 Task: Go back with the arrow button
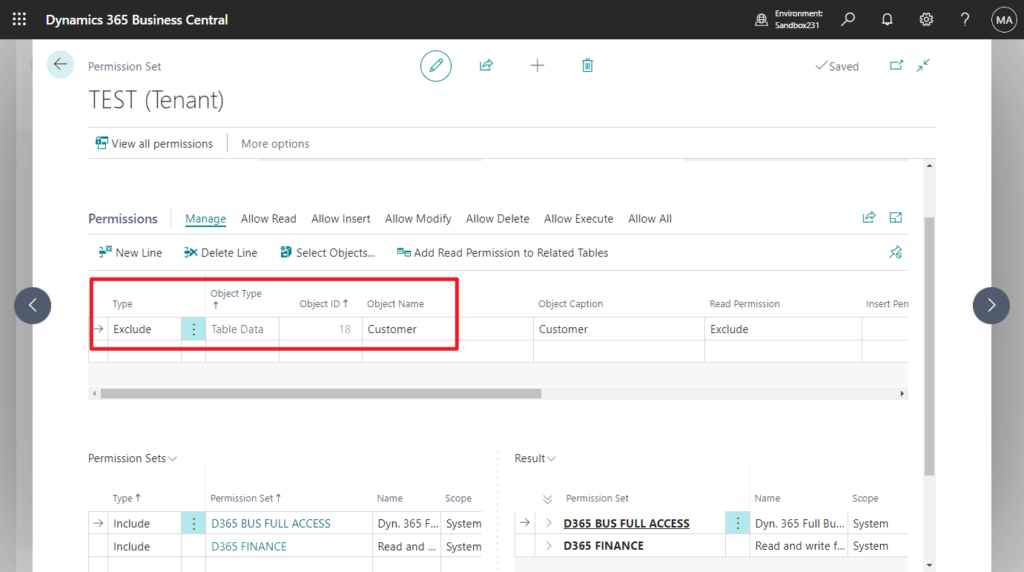coord(60,65)
